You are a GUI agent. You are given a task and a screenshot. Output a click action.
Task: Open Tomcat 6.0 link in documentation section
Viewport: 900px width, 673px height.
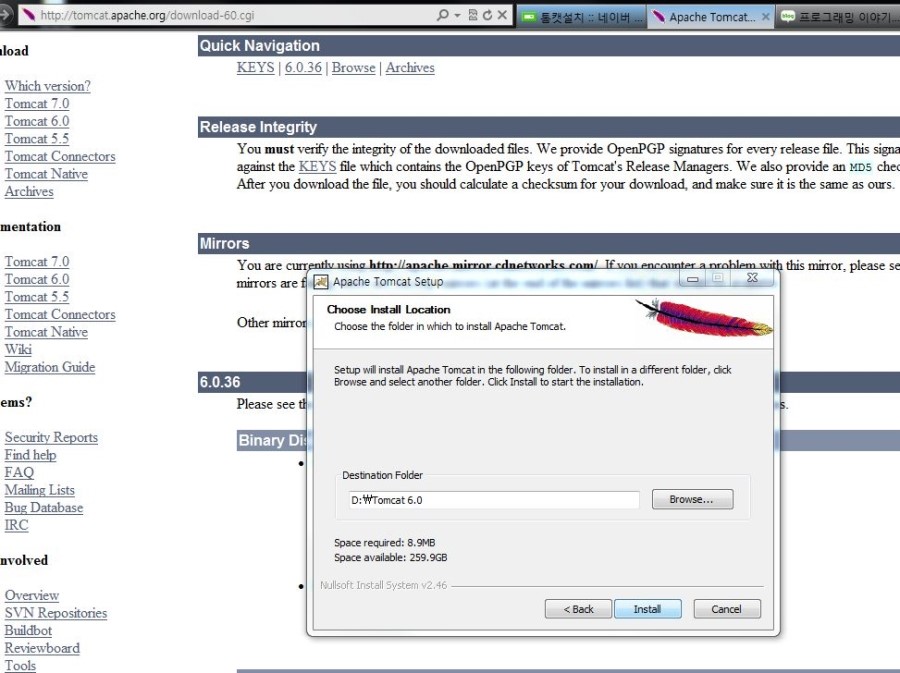pyautogui.click(x=37, y=279)
